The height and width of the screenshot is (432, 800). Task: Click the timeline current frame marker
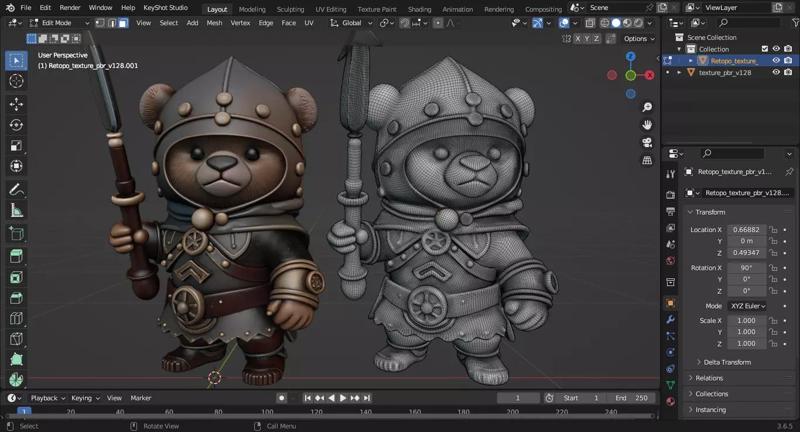[24, 411]
